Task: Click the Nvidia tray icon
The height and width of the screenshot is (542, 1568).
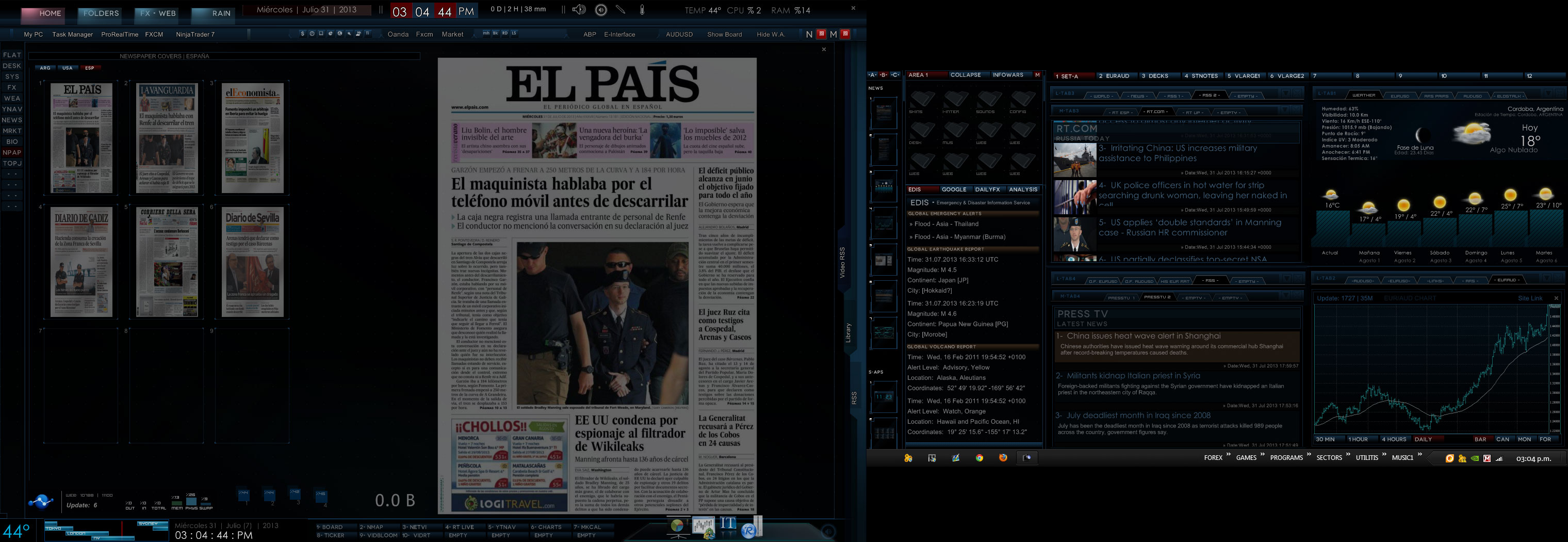Action: click(1474, 458)
